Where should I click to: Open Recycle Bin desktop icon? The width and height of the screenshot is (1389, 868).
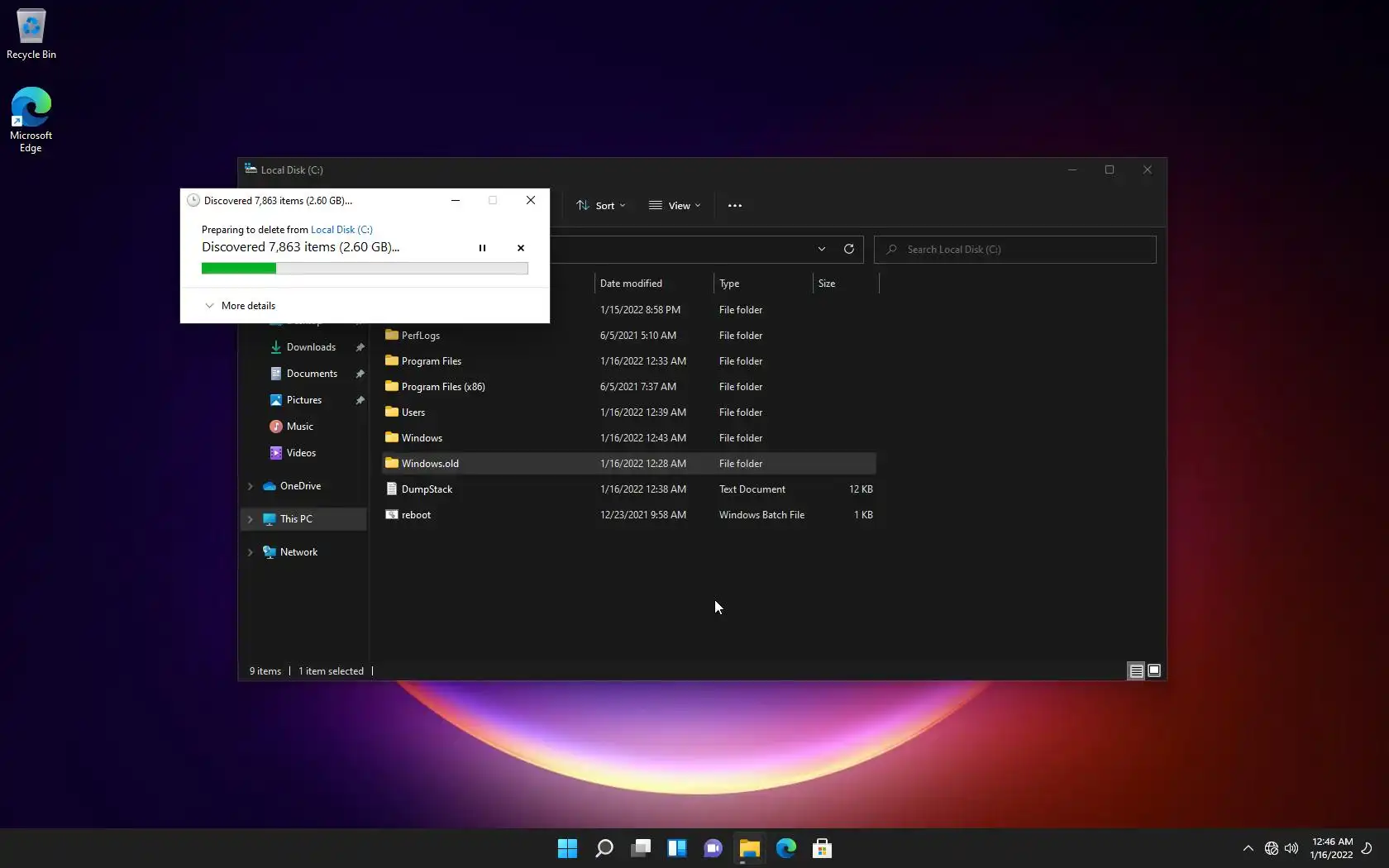31,34
